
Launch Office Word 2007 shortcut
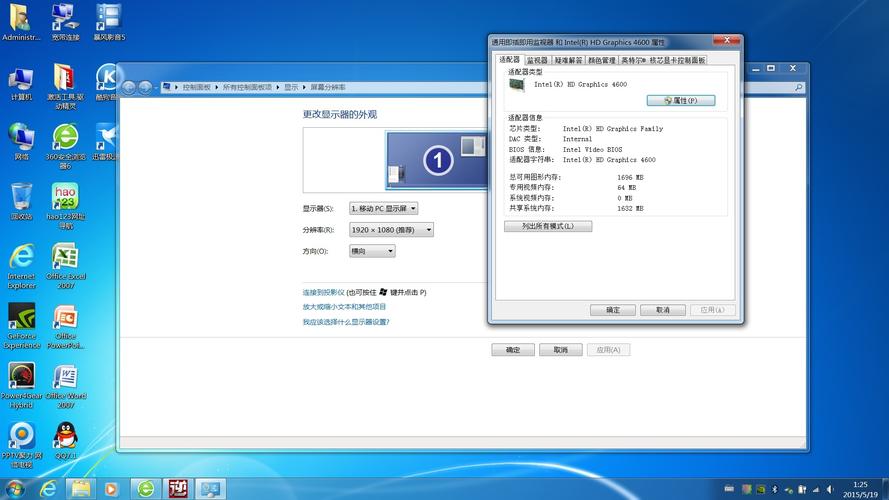point(65,385)
